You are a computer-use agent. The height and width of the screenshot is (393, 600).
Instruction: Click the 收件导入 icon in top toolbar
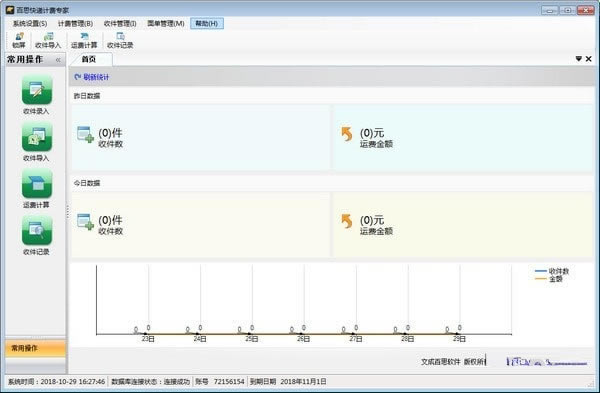(x=48, y=41)
